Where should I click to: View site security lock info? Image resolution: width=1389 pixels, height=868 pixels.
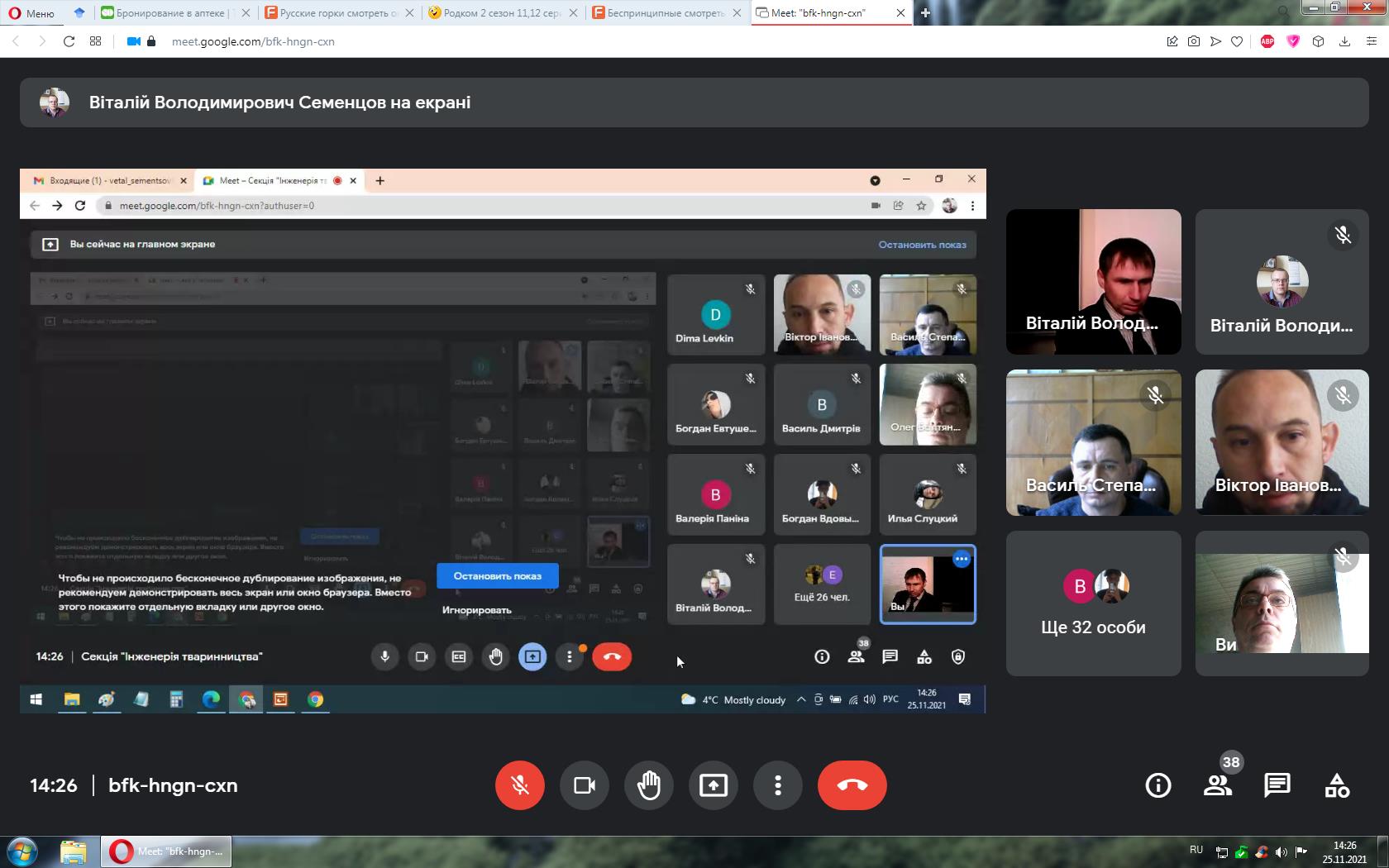pos(151,41)
